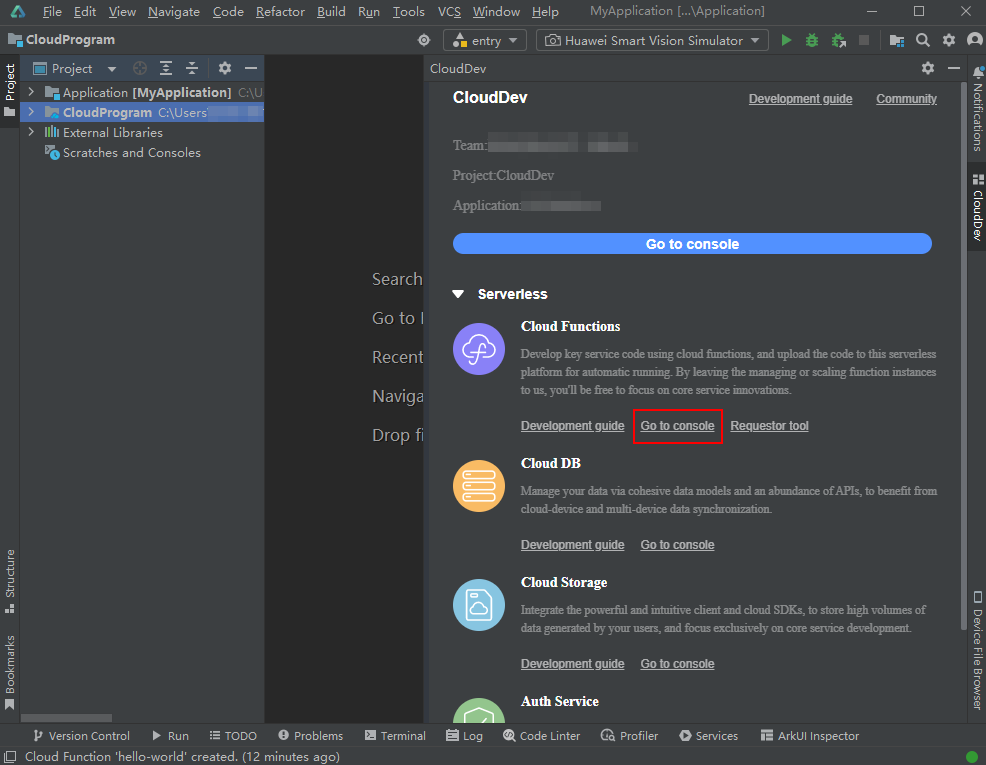Click the blue Go to console button
The height and width of the screenshot is (765, 986).
click(692, 244)
